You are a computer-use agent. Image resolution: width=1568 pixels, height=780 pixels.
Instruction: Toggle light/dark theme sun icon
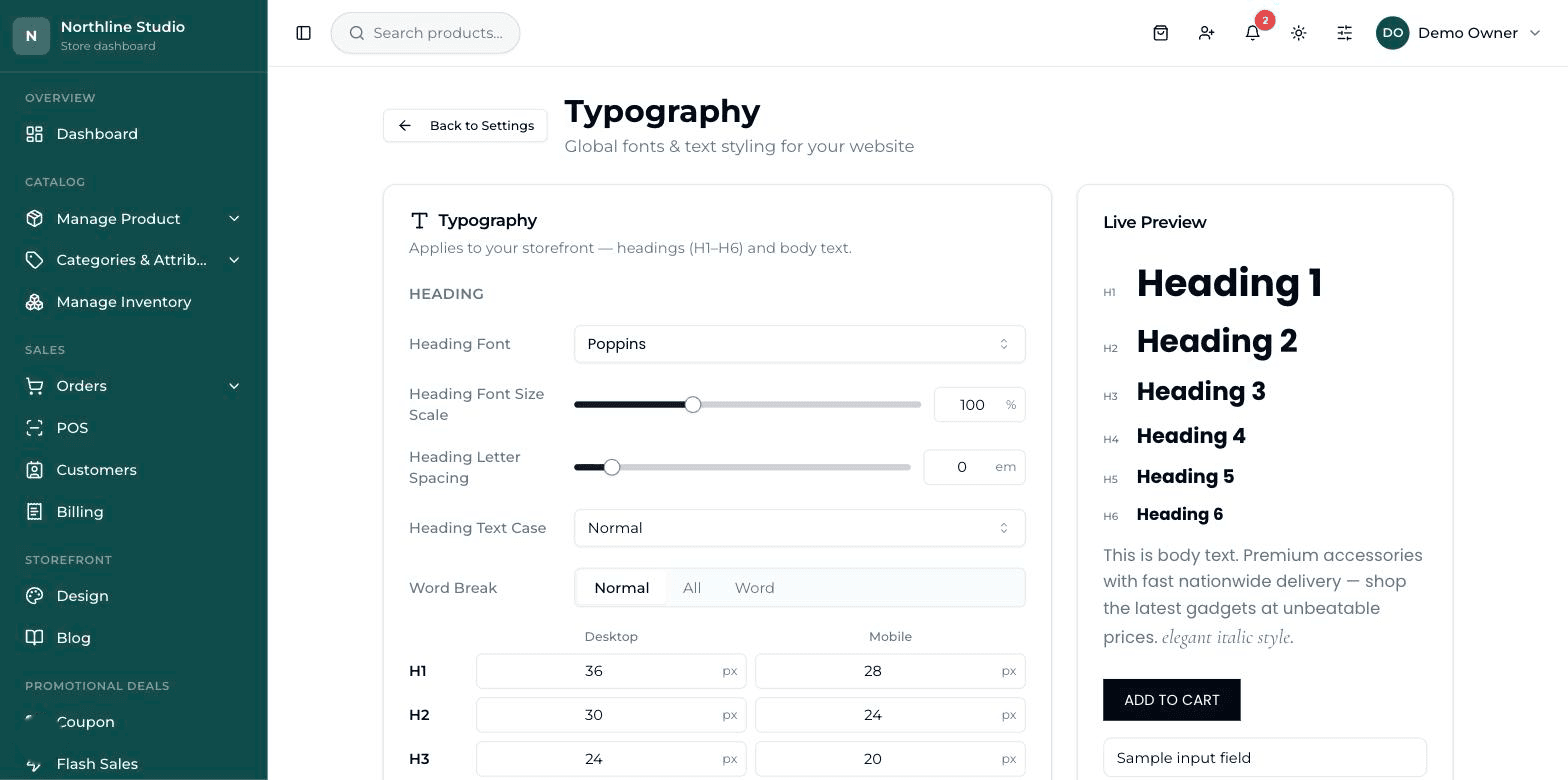(x=1299, y=33)
